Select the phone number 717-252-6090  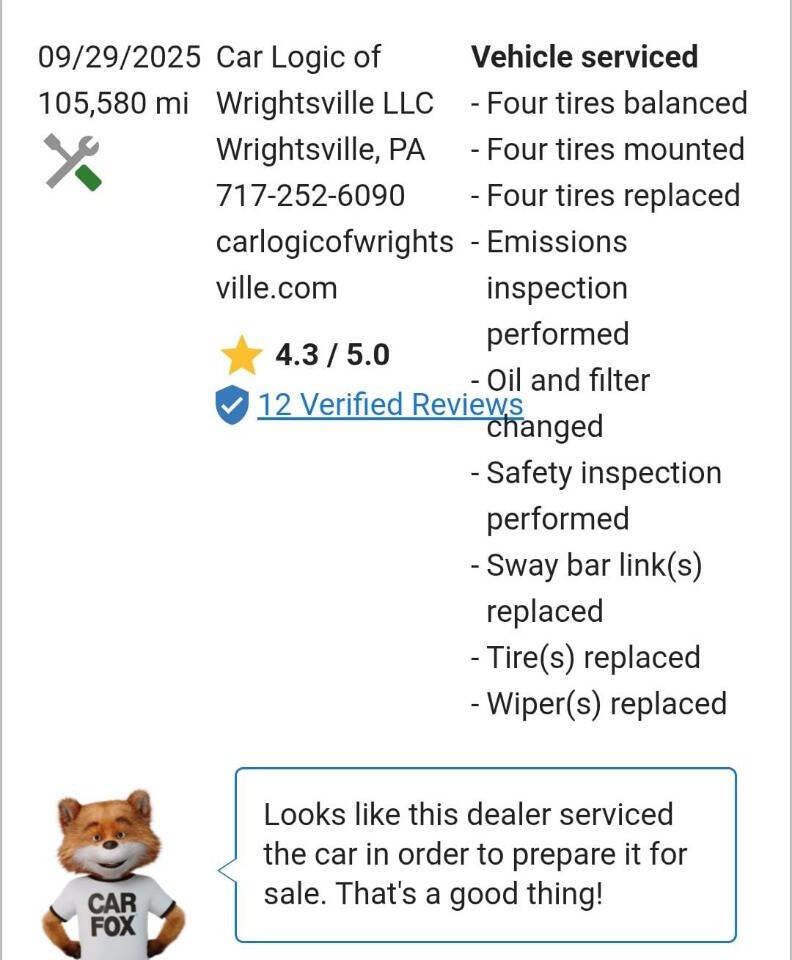coord(310,195)
